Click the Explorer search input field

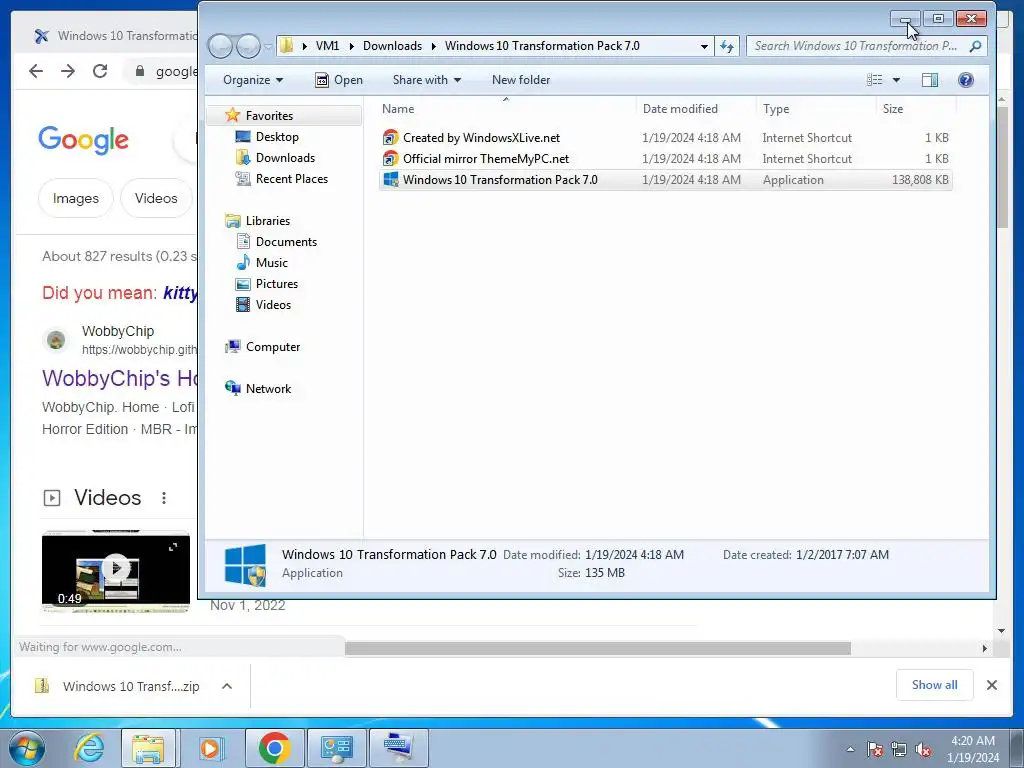pyautogui.click(x=856, y=46)
